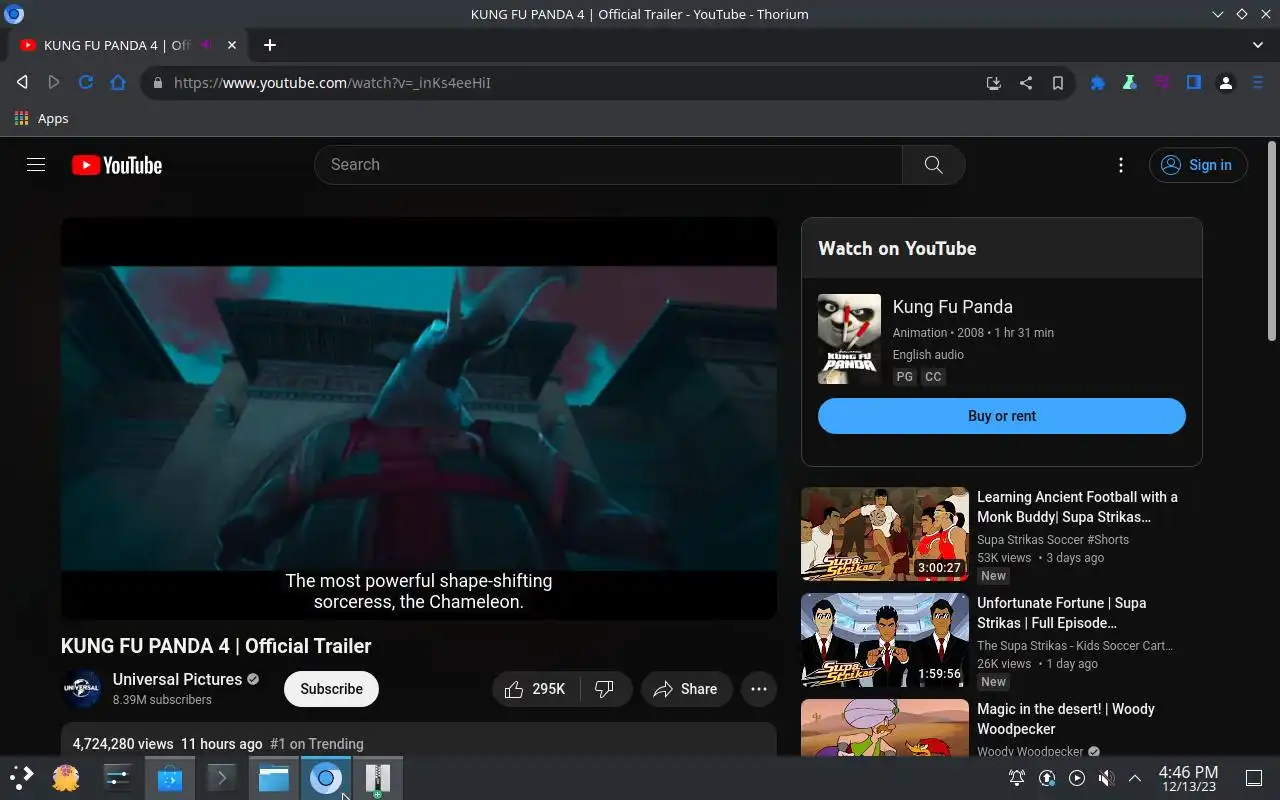The width and height of the screenshot is (1280, 800).
Task: Expand hidden system tray icons arrow
Action: 1135,778
